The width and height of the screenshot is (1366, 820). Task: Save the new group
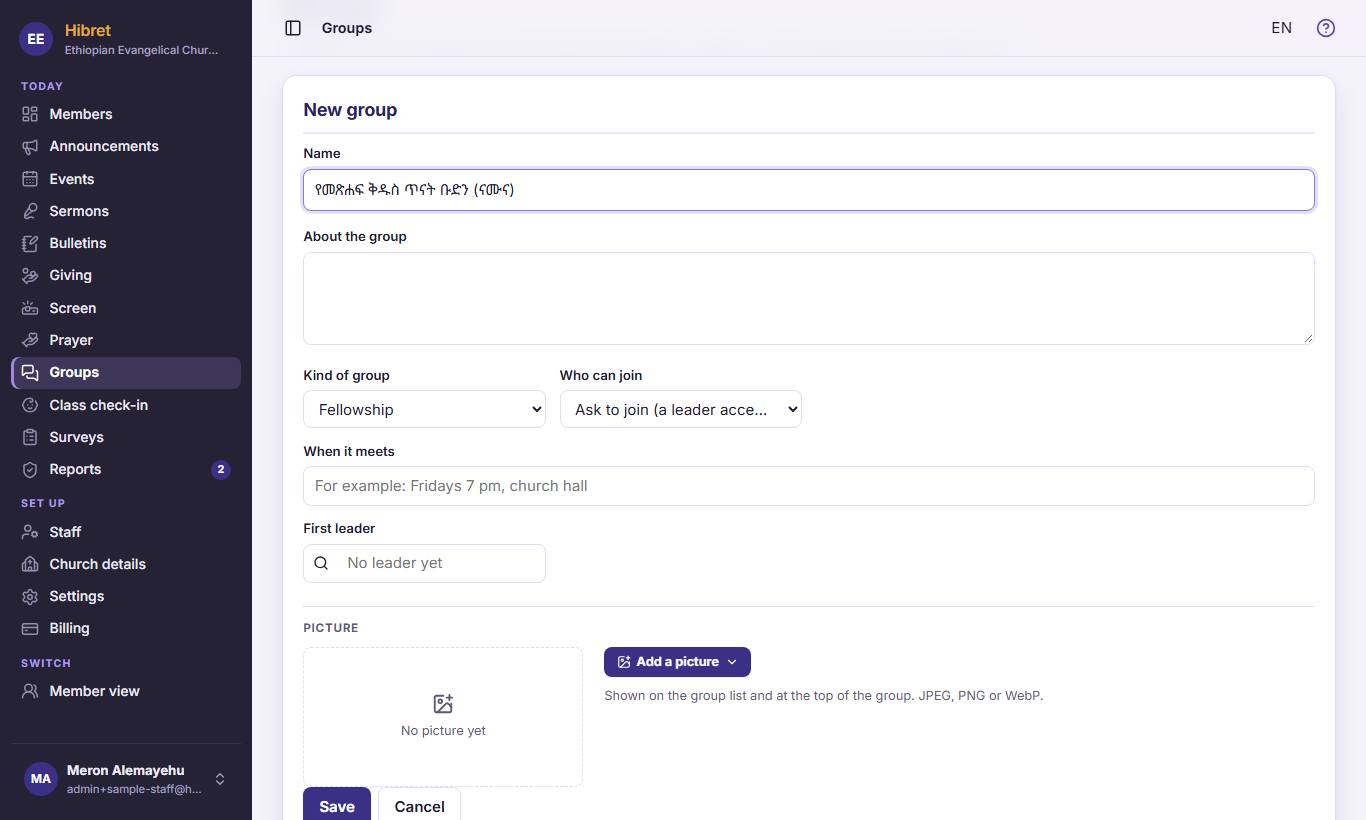[x=337, y=806]
